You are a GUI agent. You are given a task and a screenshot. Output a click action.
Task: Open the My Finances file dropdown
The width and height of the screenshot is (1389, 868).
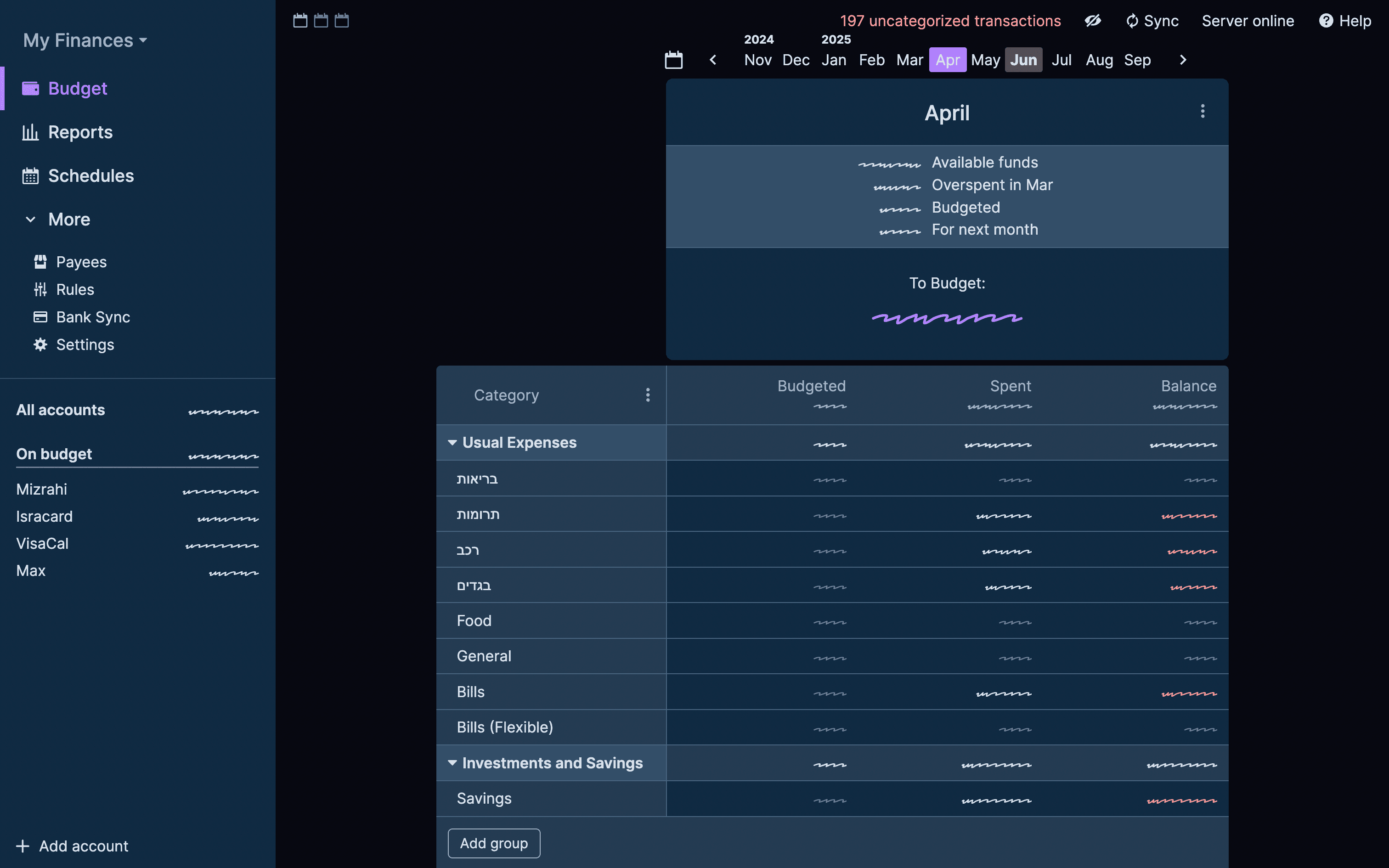[85, 40]
